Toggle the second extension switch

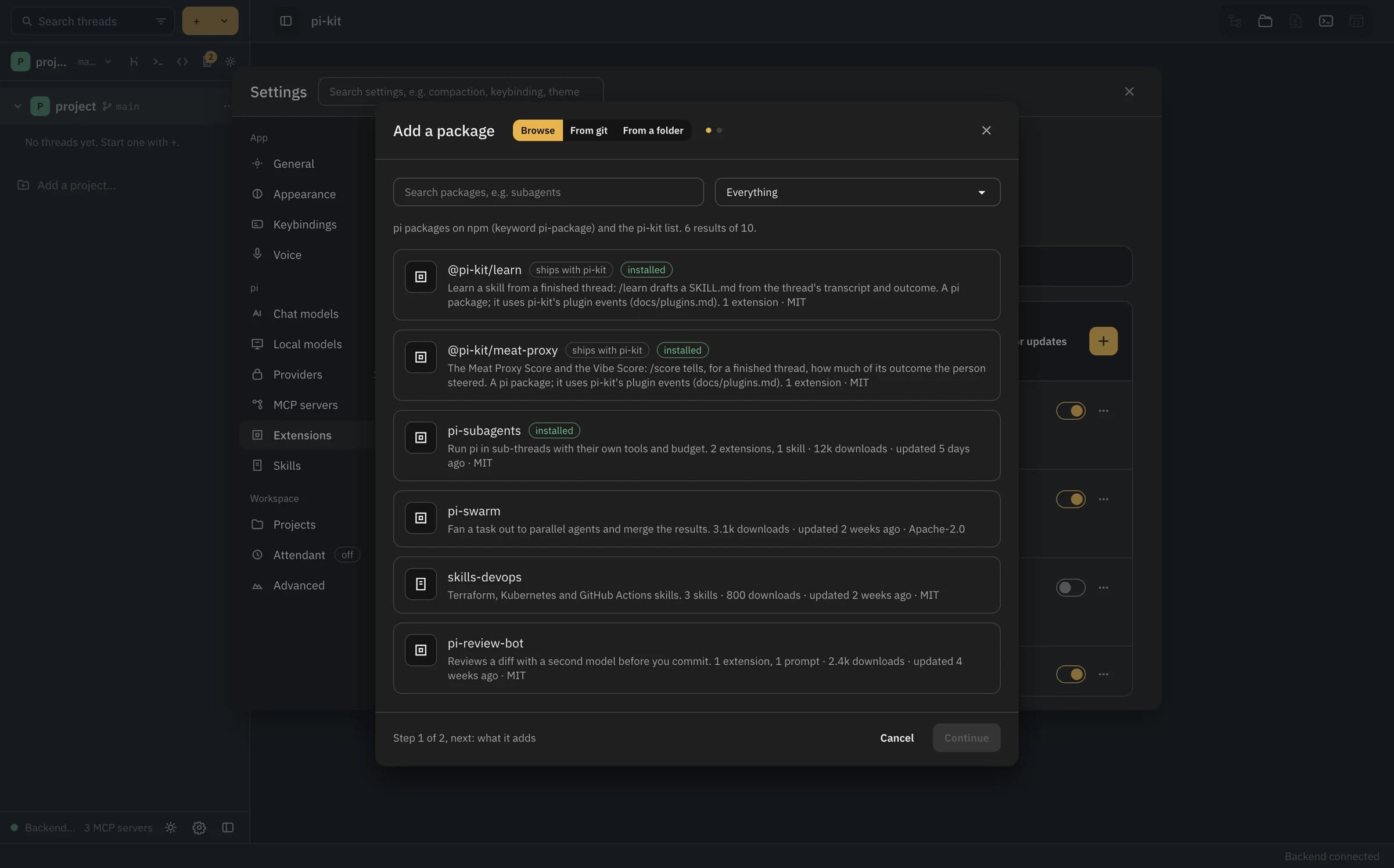tap(1070, 499)
